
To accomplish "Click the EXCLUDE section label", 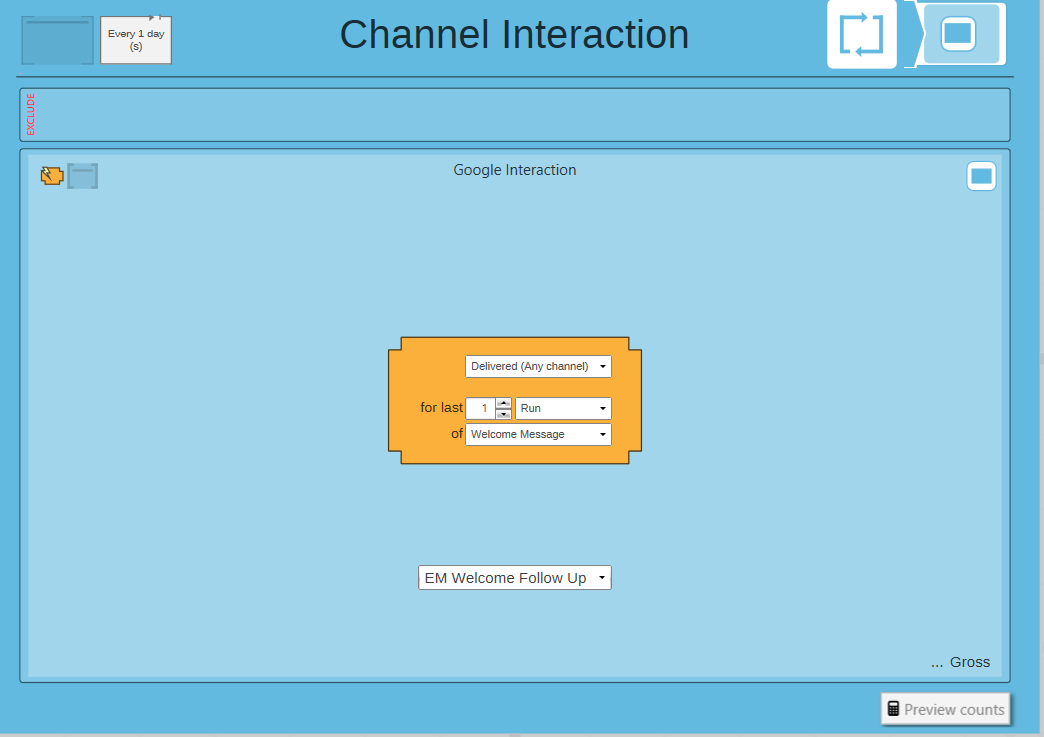I will (x=31, y=115).
